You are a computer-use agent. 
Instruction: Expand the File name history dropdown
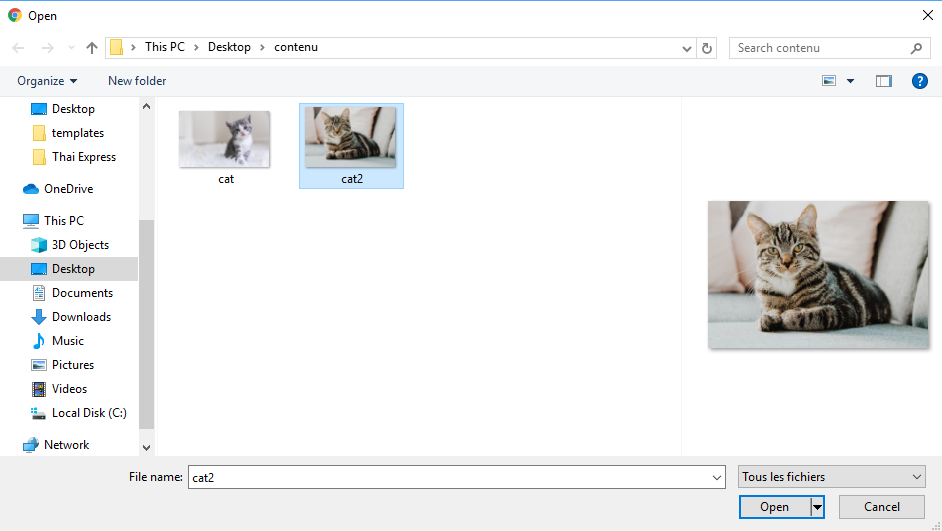(x=716, y=478)
